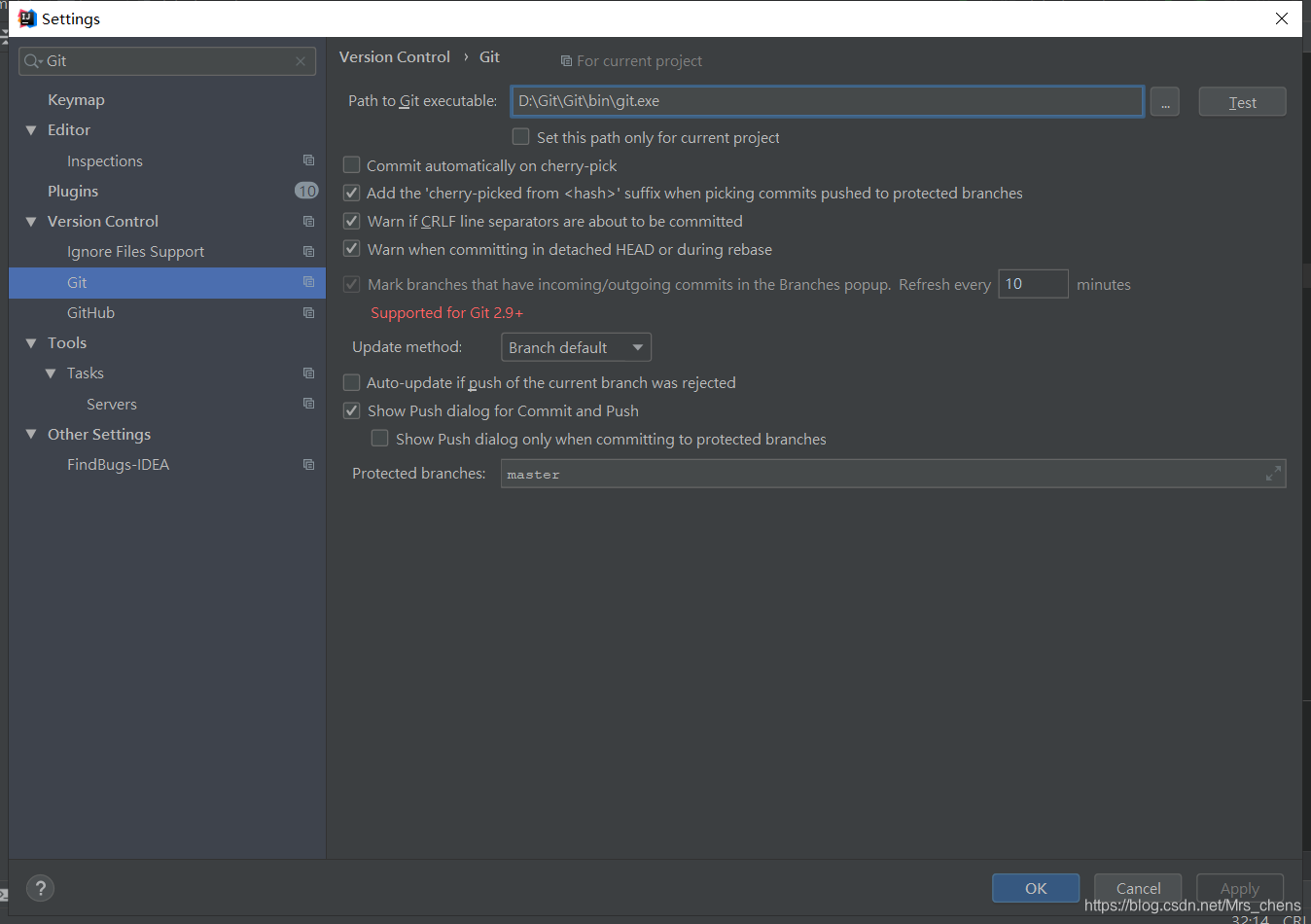Click the Test Git executable button
Screen dimensions: 1311x924
1242,102
